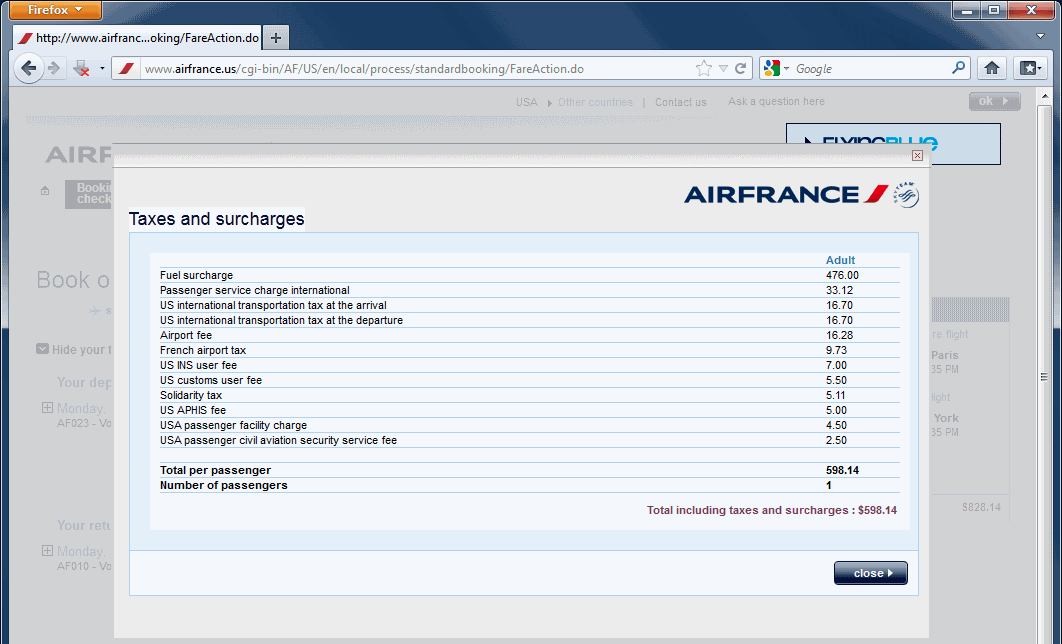Viewport: 1062px width, 644px height.
Task: Open the Bookmarks menu button
Action: point(1031,68)
